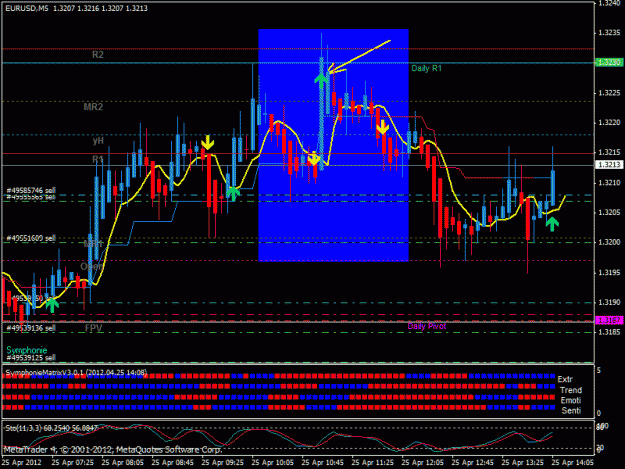
Task: Click the green 1.3230 price tag
Action: (609, 62)
